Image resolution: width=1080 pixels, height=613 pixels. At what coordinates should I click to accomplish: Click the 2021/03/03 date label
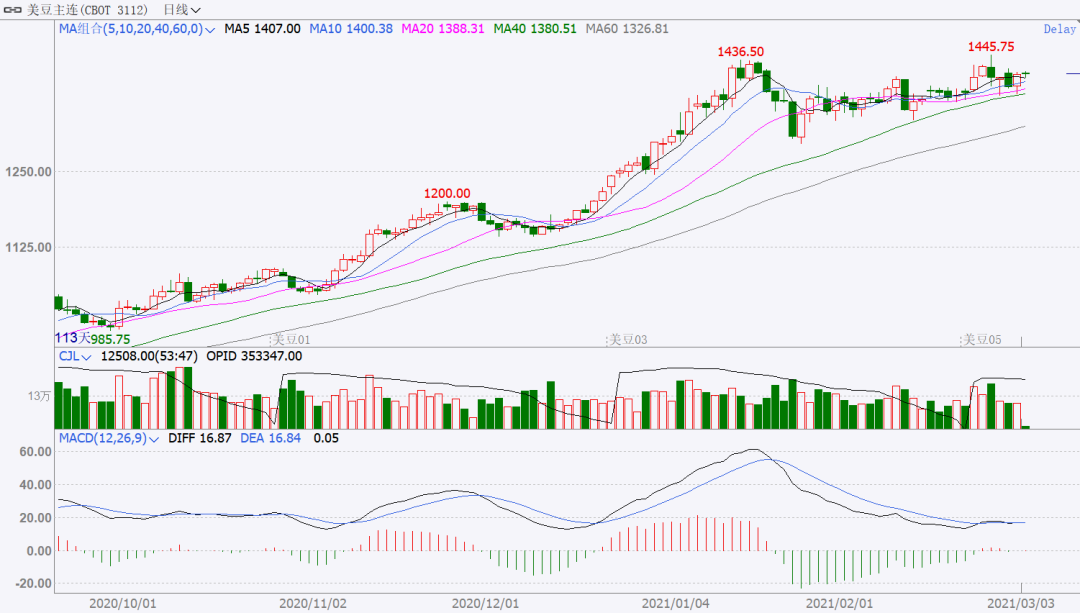click(x=1021, y=603)
